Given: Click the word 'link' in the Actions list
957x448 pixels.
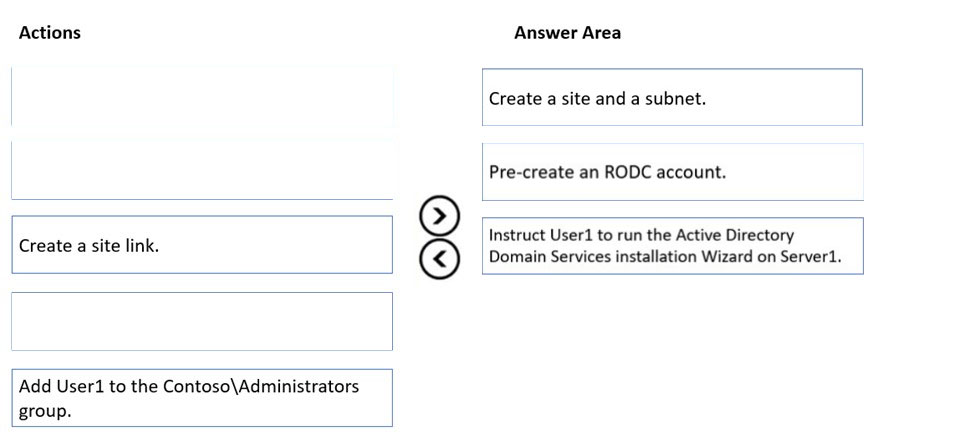Looking at the screenshot, I should pos(140,245).
